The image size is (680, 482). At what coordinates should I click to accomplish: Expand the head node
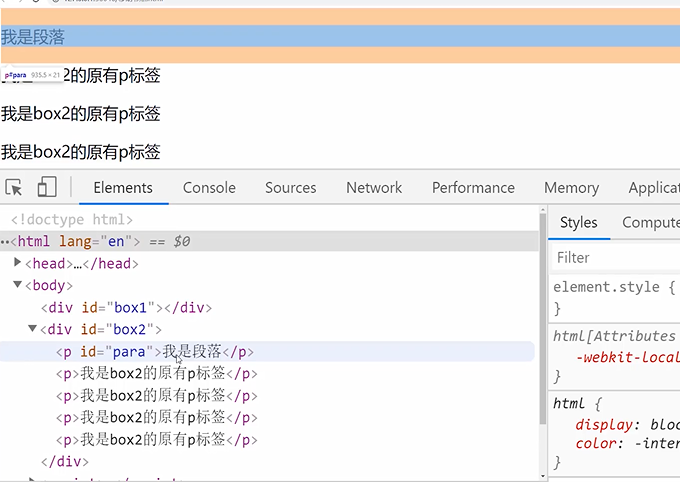(x=18, y=263)
